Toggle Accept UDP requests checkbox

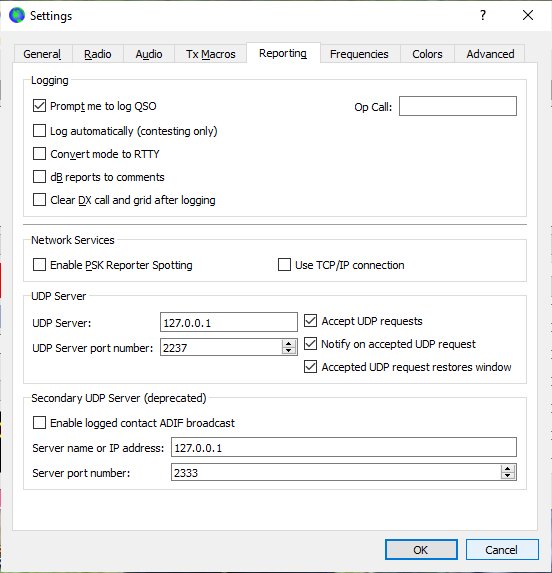311,321
